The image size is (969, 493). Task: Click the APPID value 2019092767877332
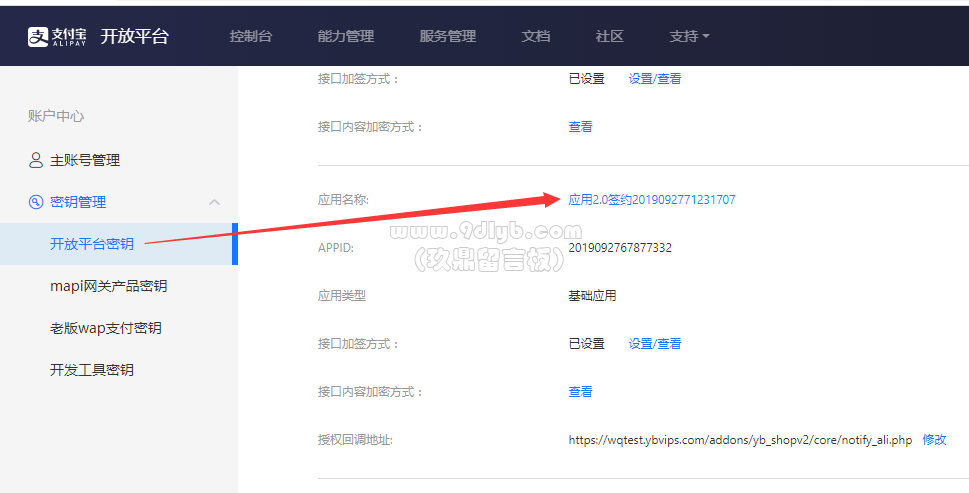pos(620,248)
